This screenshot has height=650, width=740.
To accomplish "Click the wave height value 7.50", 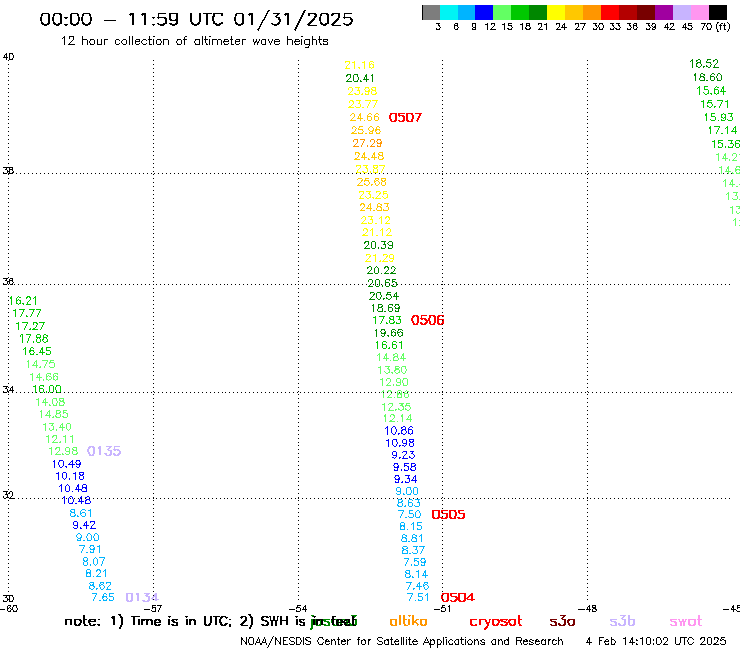I will (409, 515).
